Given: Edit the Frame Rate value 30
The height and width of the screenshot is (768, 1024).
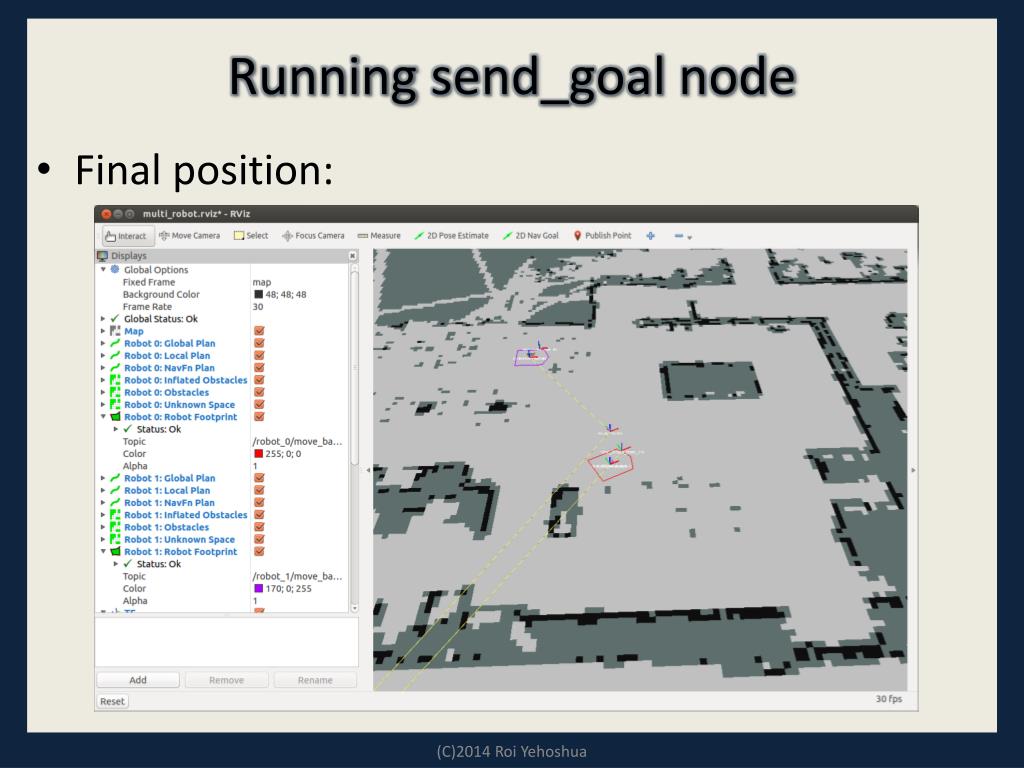Looking at the screenshot, I should point(258,307).
